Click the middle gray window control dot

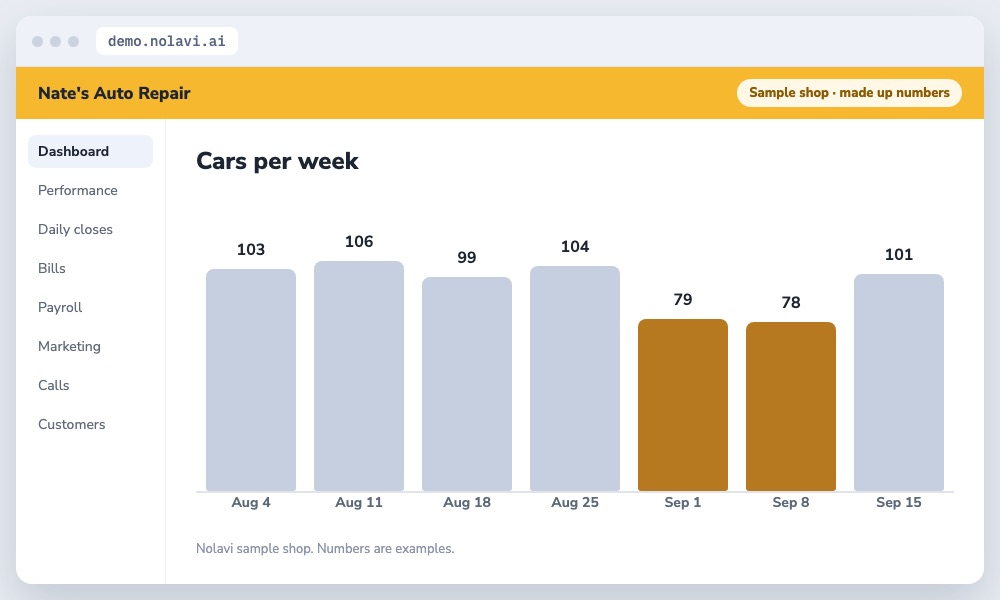55,41
